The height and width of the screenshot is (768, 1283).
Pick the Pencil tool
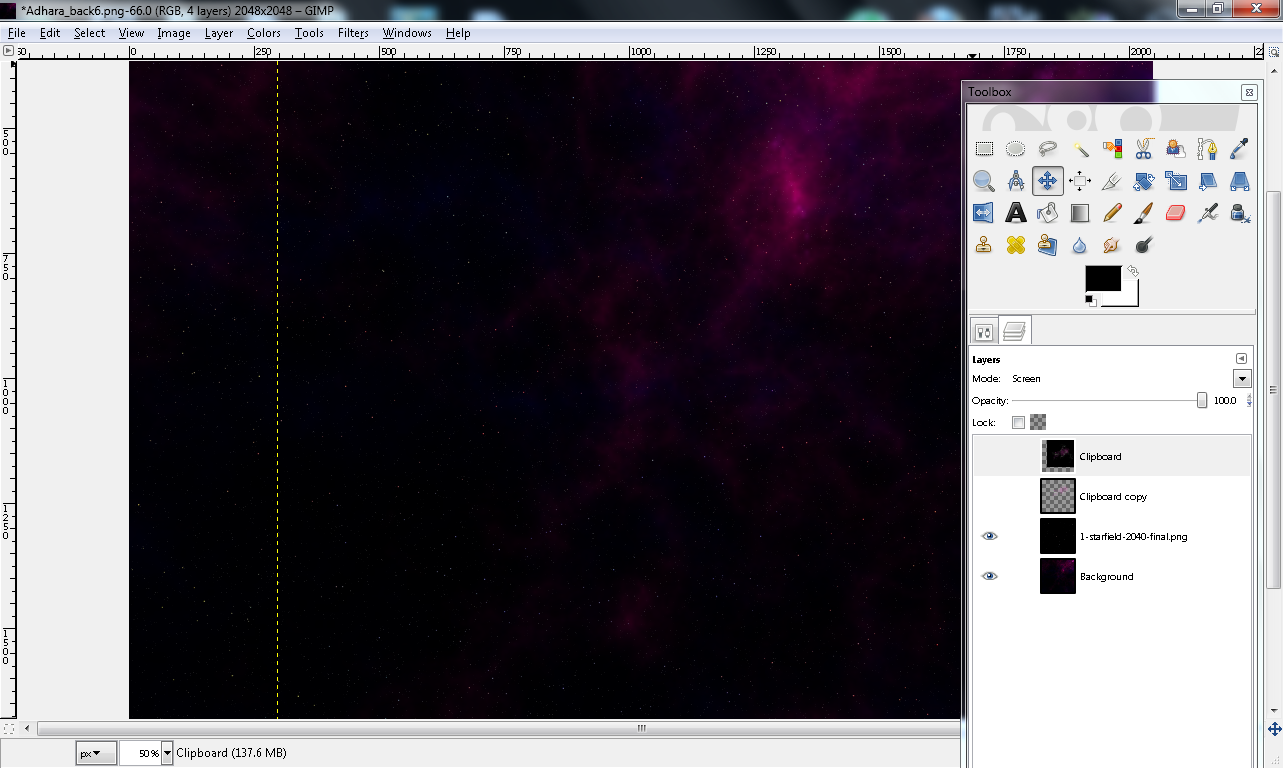tap(1112, 213)
